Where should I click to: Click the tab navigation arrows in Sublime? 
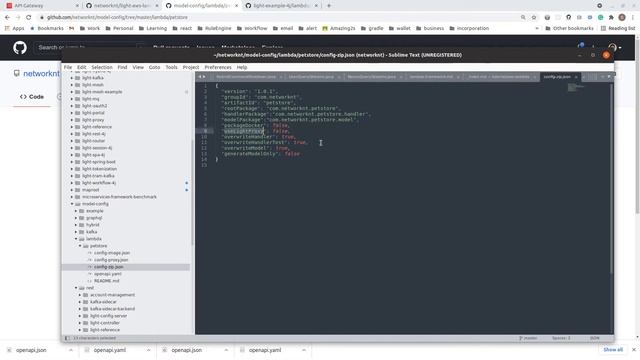click(x=202, y=77)
